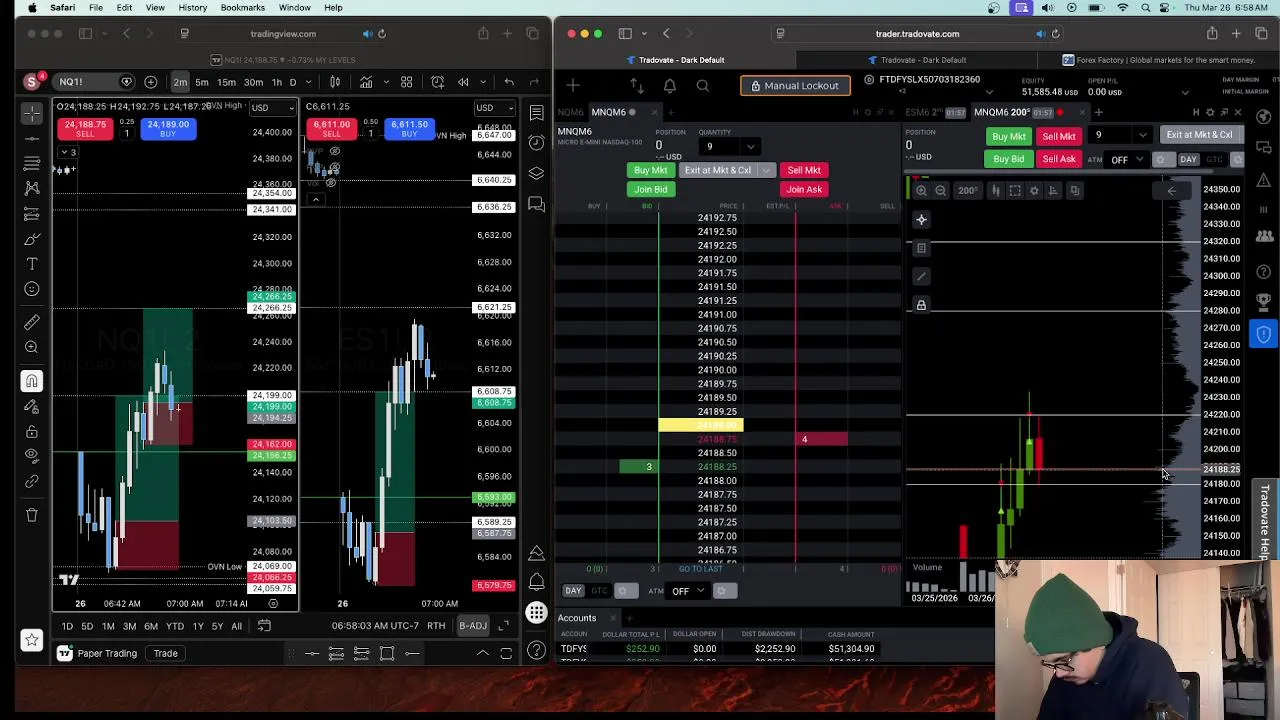The image size is (1280, 720).
Task: Open the timeframe dropdown chevron after D
Action: (x=307, y=82)
